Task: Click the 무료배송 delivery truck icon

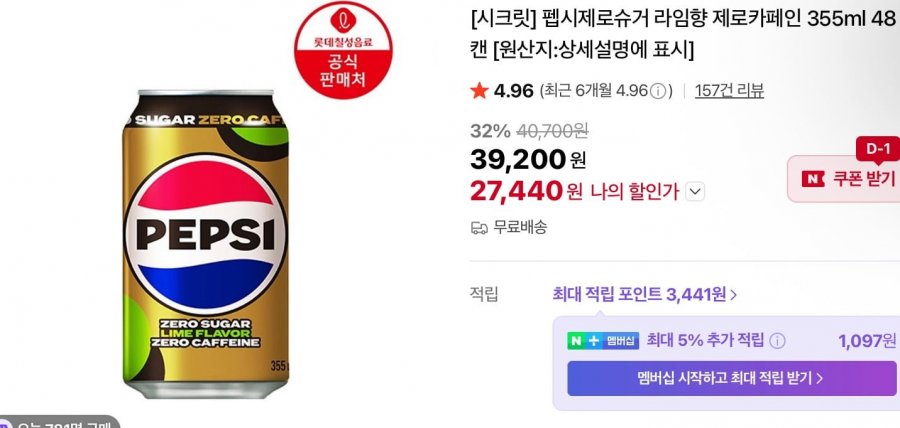Action: click(x=479, y=227)
